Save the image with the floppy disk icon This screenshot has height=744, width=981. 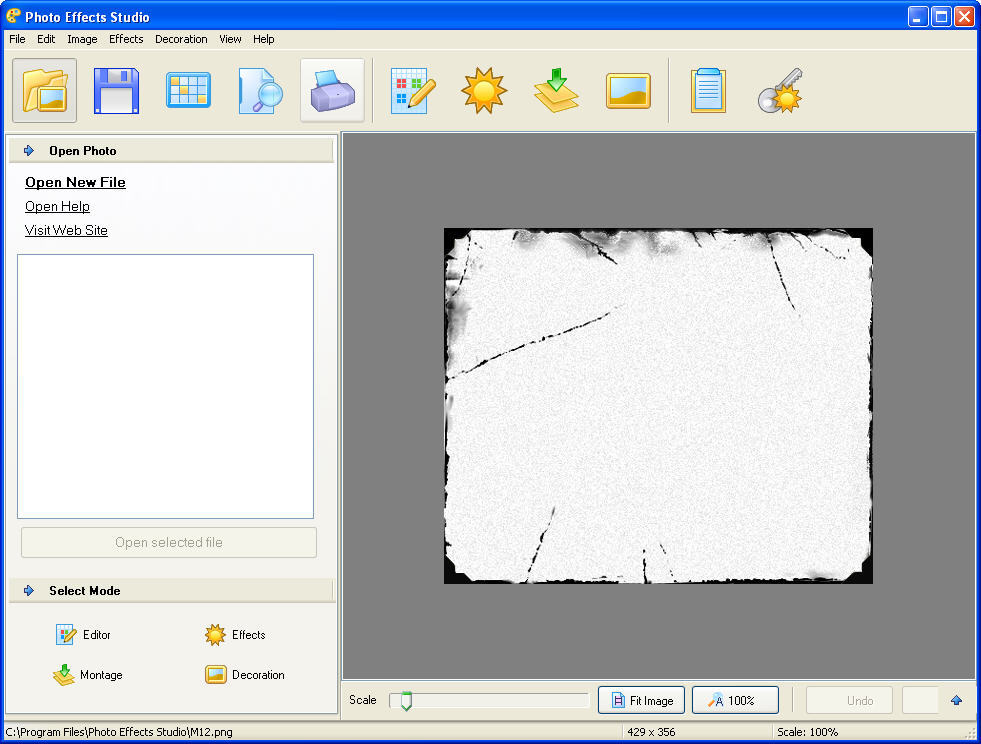click(116, 90)
